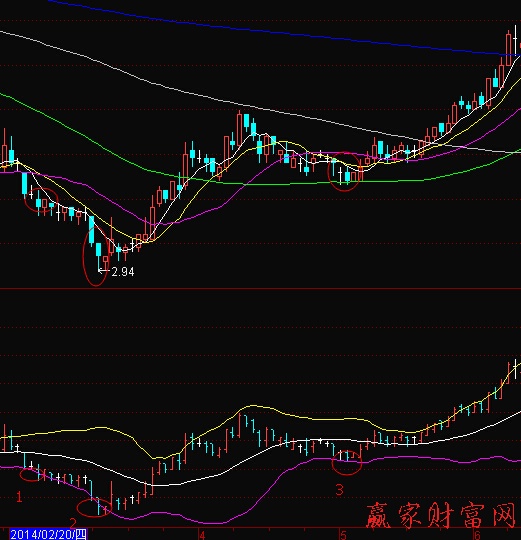Select month marker 4 on time axis
The height and width of the screenshot is (540, 521).
click(202, 535)
